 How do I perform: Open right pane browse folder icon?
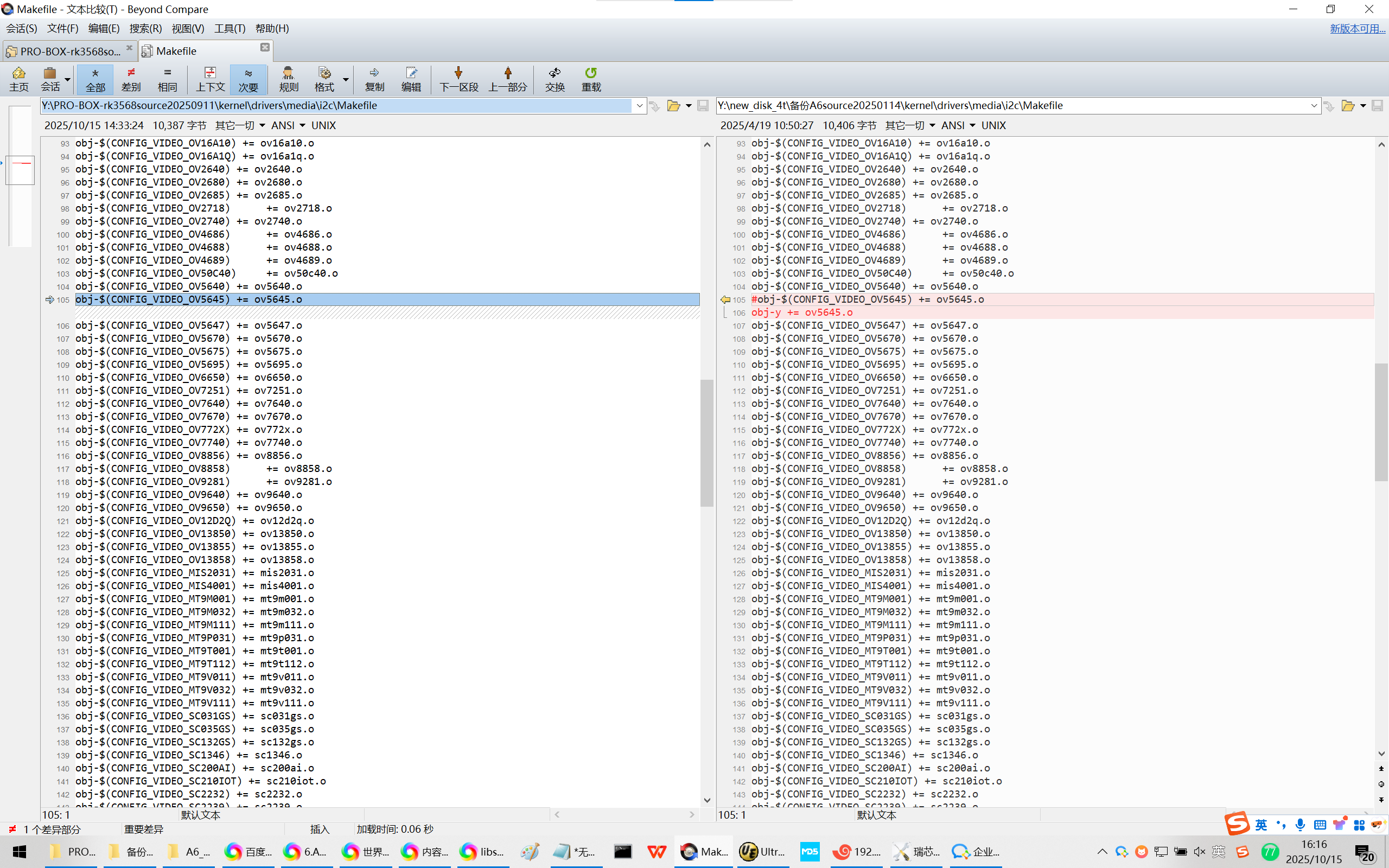pos(1347,106)
